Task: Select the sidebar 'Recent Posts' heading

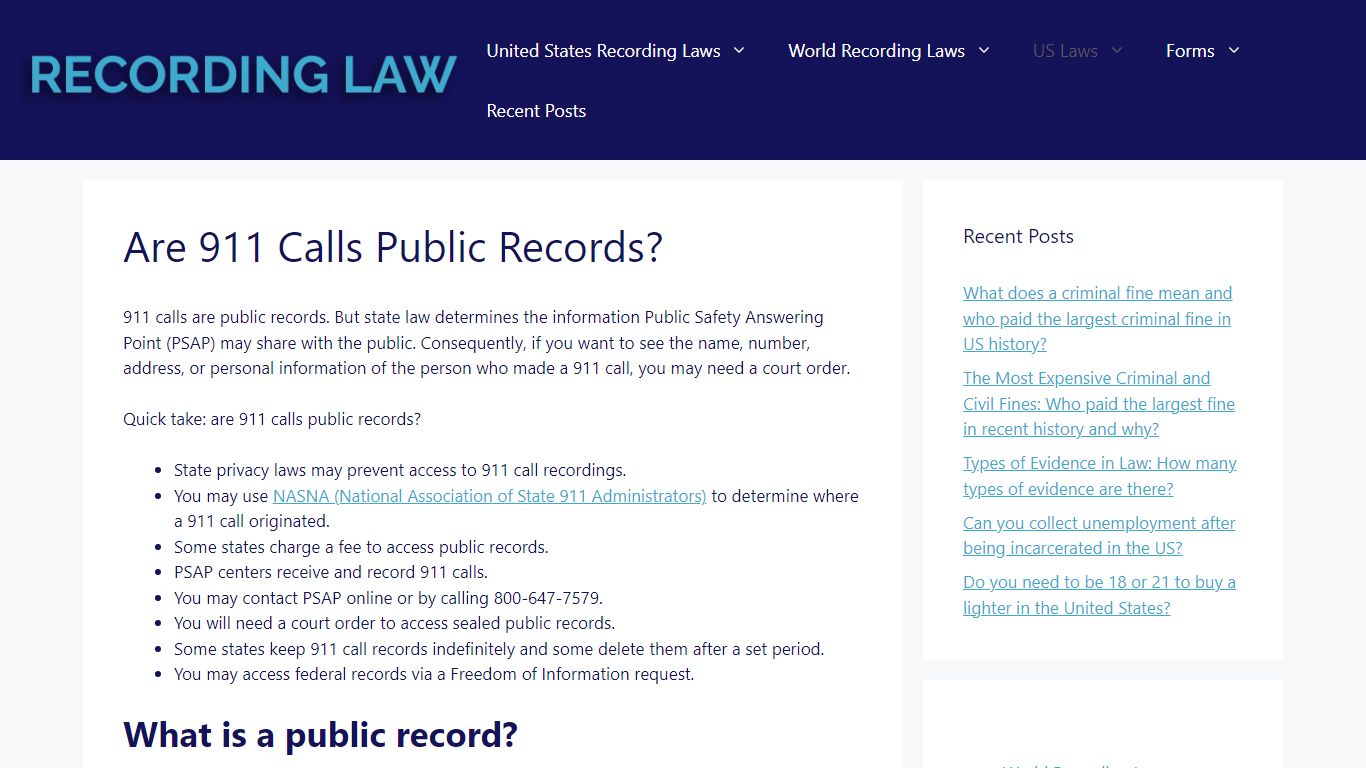Action: click(1018, 237)
